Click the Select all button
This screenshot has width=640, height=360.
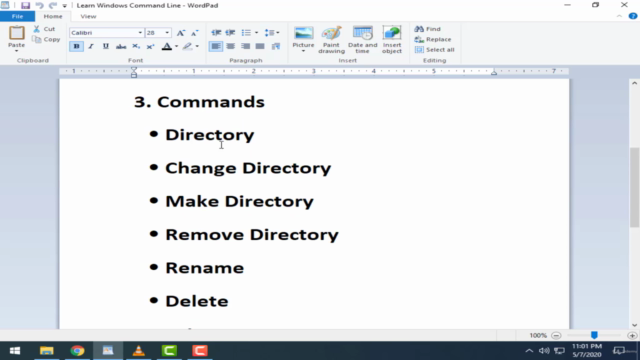[434, 50]
